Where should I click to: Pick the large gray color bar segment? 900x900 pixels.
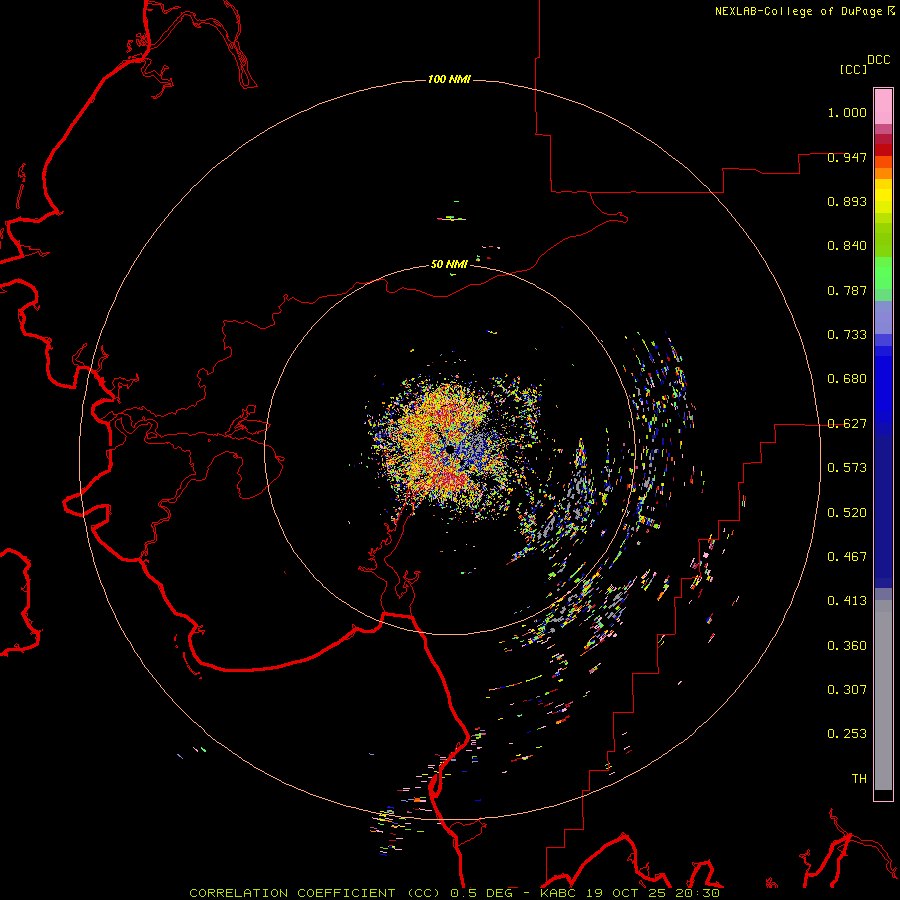(883, 695)
